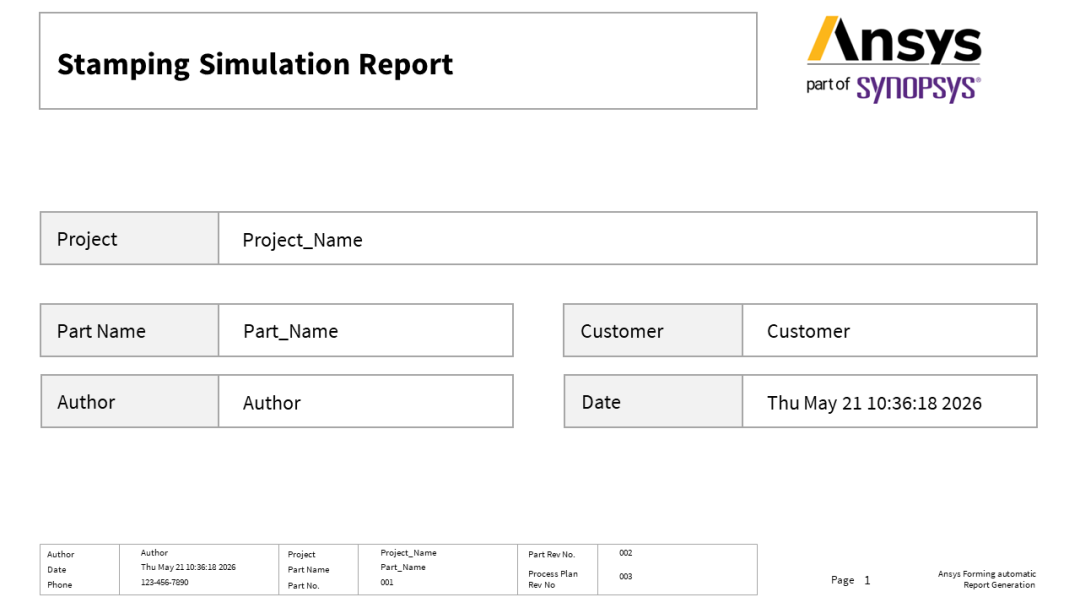Click the small footer date timestamp value
The image size is (1080, 608).
pos(188,567)
